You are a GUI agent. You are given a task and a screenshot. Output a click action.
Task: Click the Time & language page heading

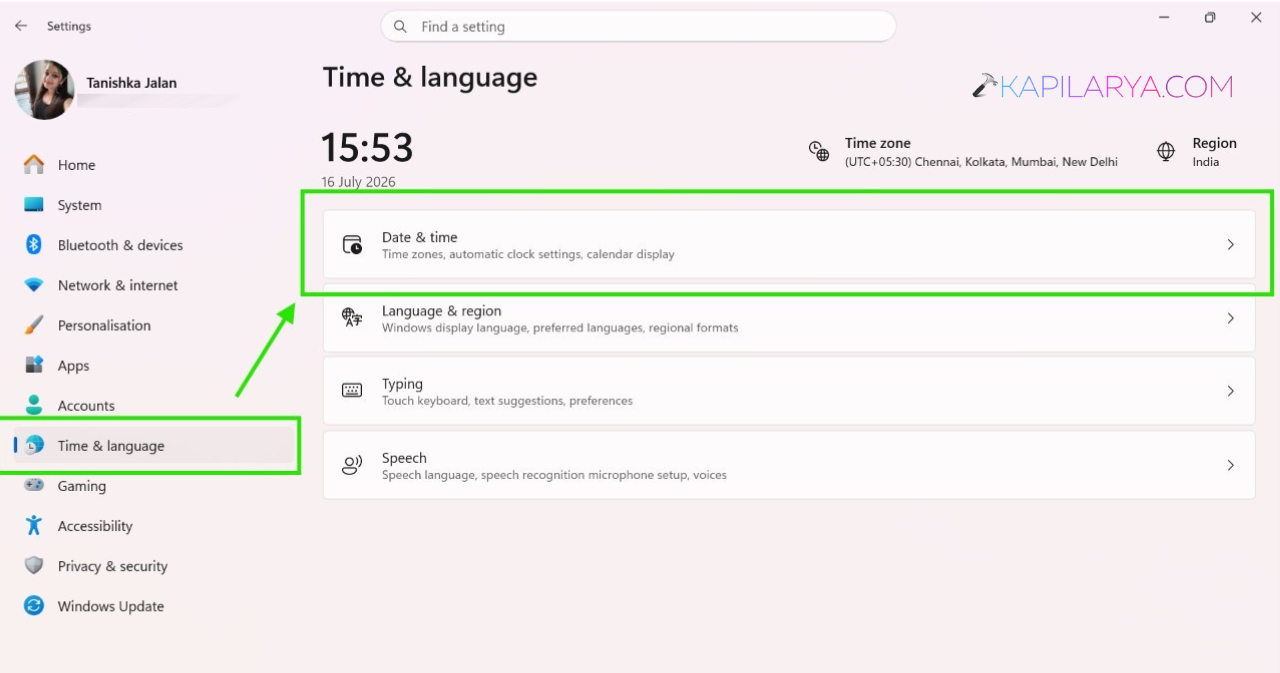(430, 78)
